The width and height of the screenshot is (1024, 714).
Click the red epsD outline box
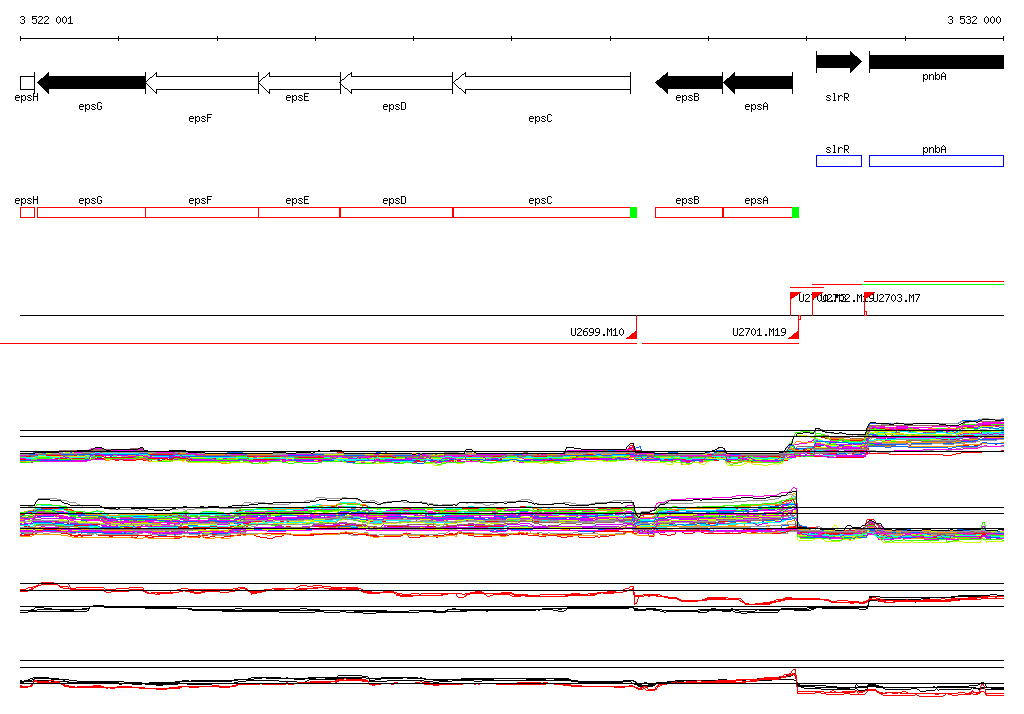tap(396, 212)
